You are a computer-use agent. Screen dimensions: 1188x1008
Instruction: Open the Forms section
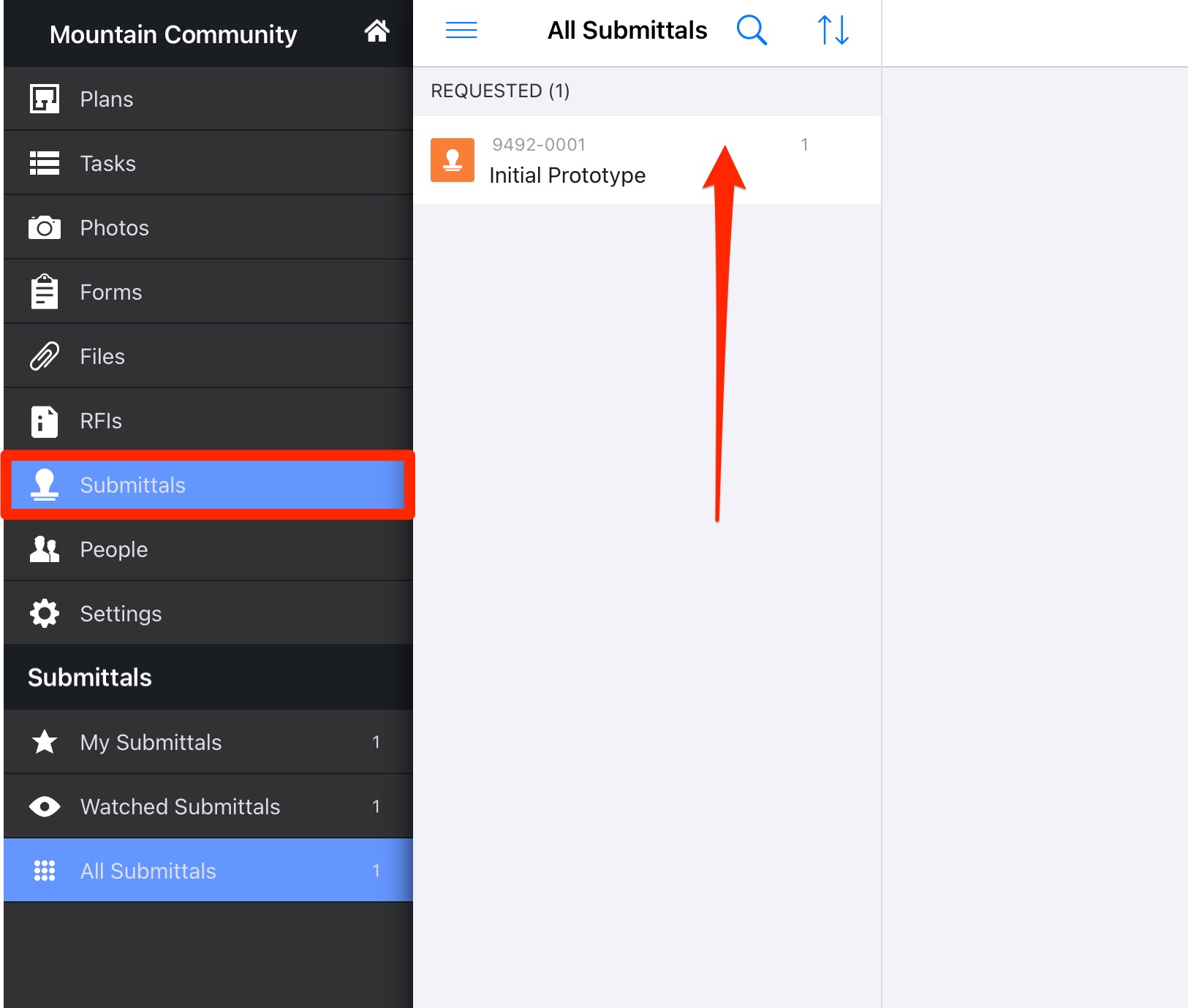click(x=208, y=292)
